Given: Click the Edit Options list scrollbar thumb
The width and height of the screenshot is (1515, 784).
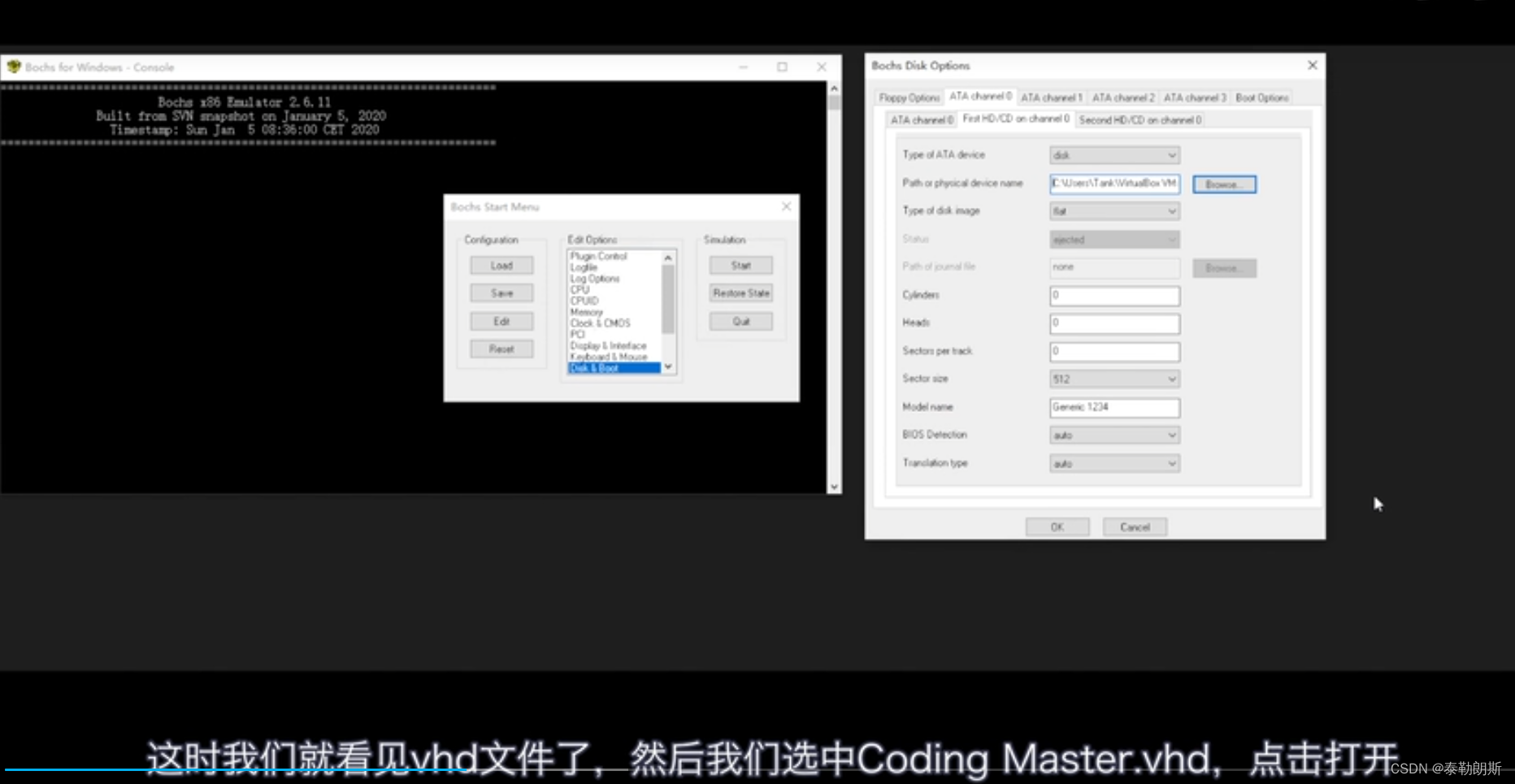Looking at the screenshot, I should 668,299.
